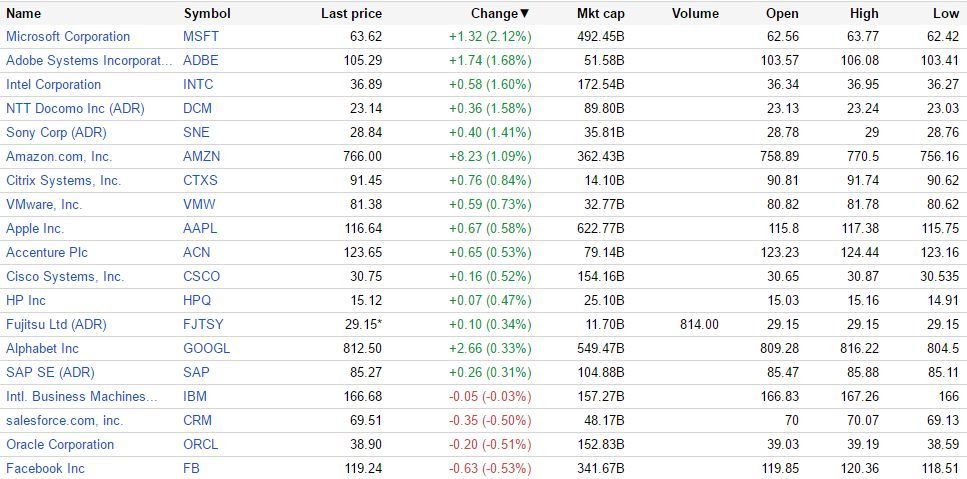967x479 pixels.
Task: Sort by the Name column header
Action: 24,13
